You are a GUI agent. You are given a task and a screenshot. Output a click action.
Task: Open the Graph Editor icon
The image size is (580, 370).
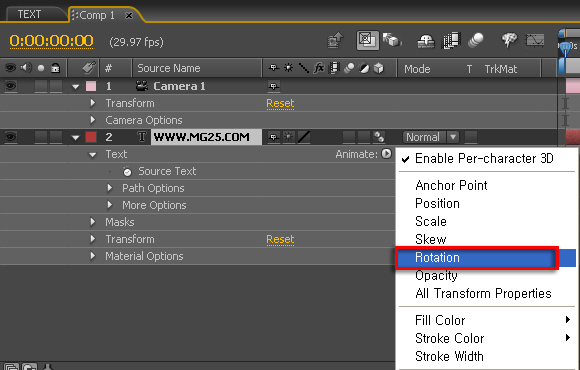[x=535, y=40]
